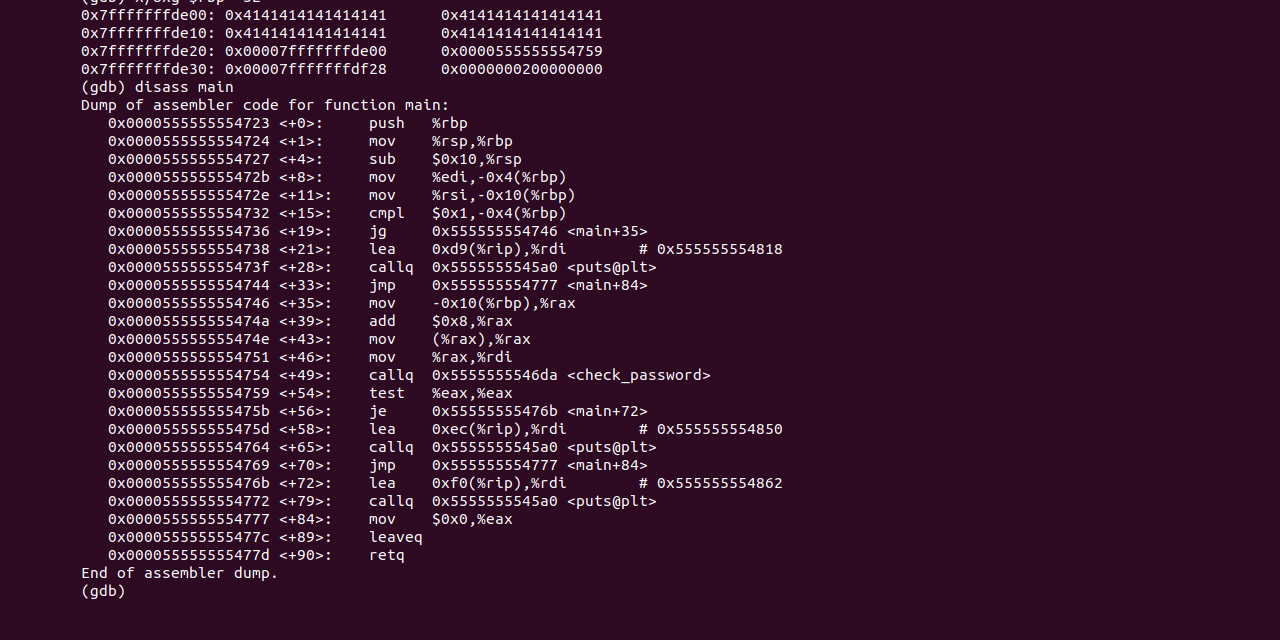The image size is (1280, 640).
Task: Click the push %rbp instruction
Action: pyautogui.click(x=418, y=123)
